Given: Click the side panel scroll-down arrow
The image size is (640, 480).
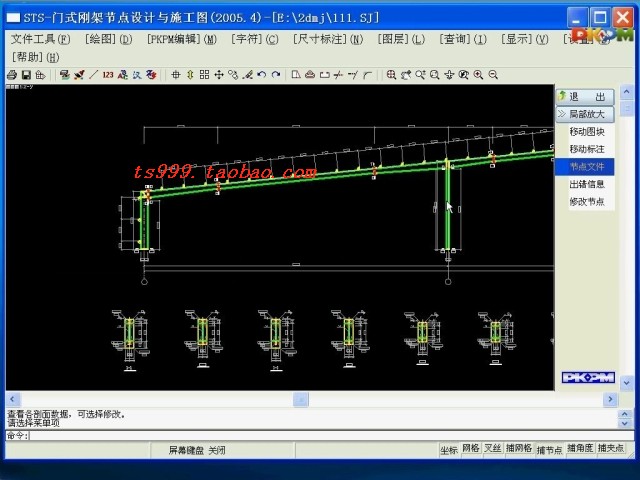Looking at the screenshot, I should click(x=627, y=383).
